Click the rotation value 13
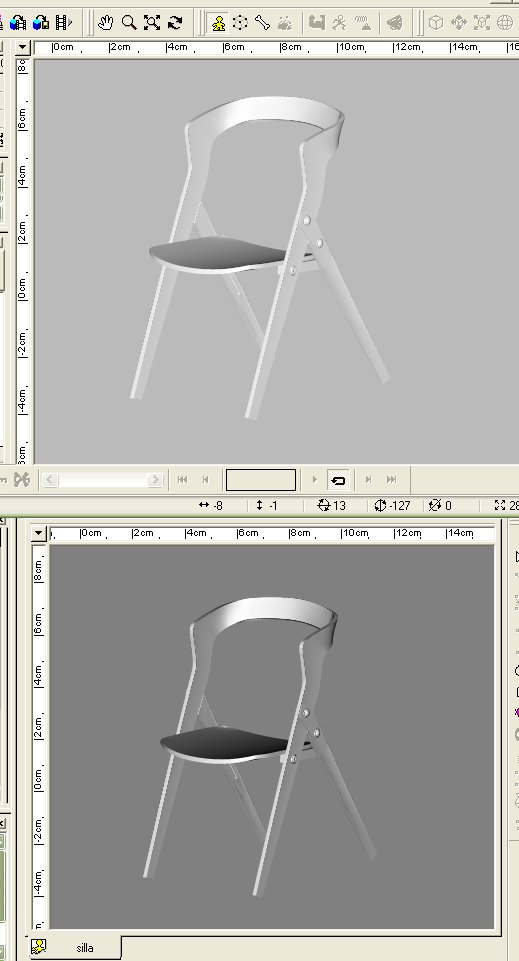519x961 pixels. pos(339,506)
